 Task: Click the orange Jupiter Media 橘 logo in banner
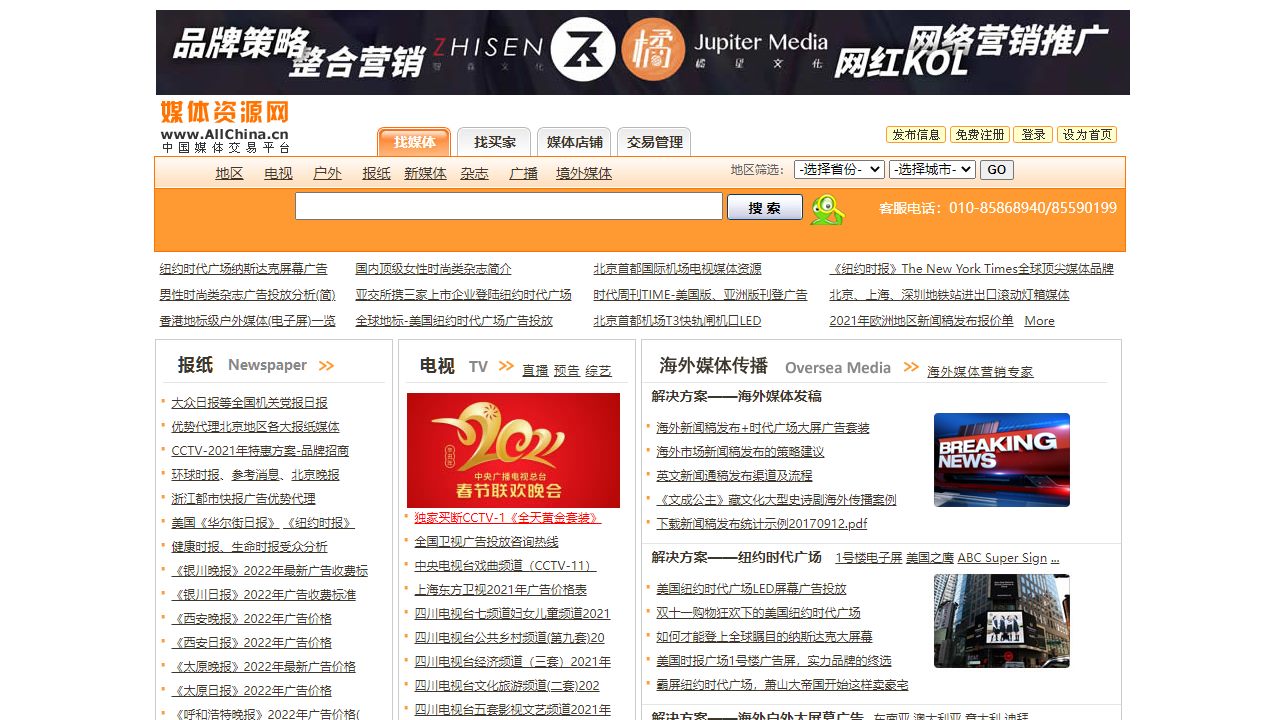click(x=654, y=50)
